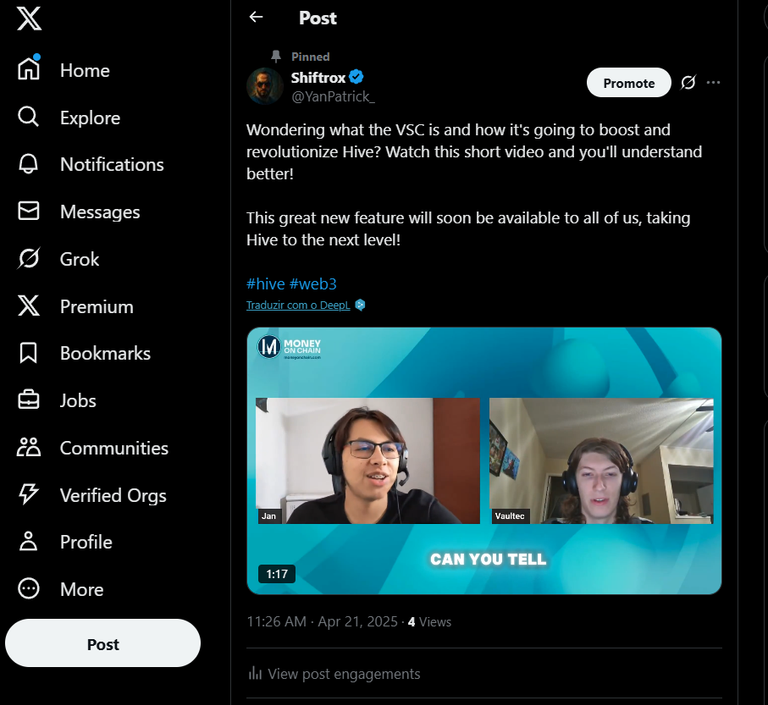Click the Premium X icon
This screenshot has height=705, width=768.
pyautogui.click(x=28, y=306)
